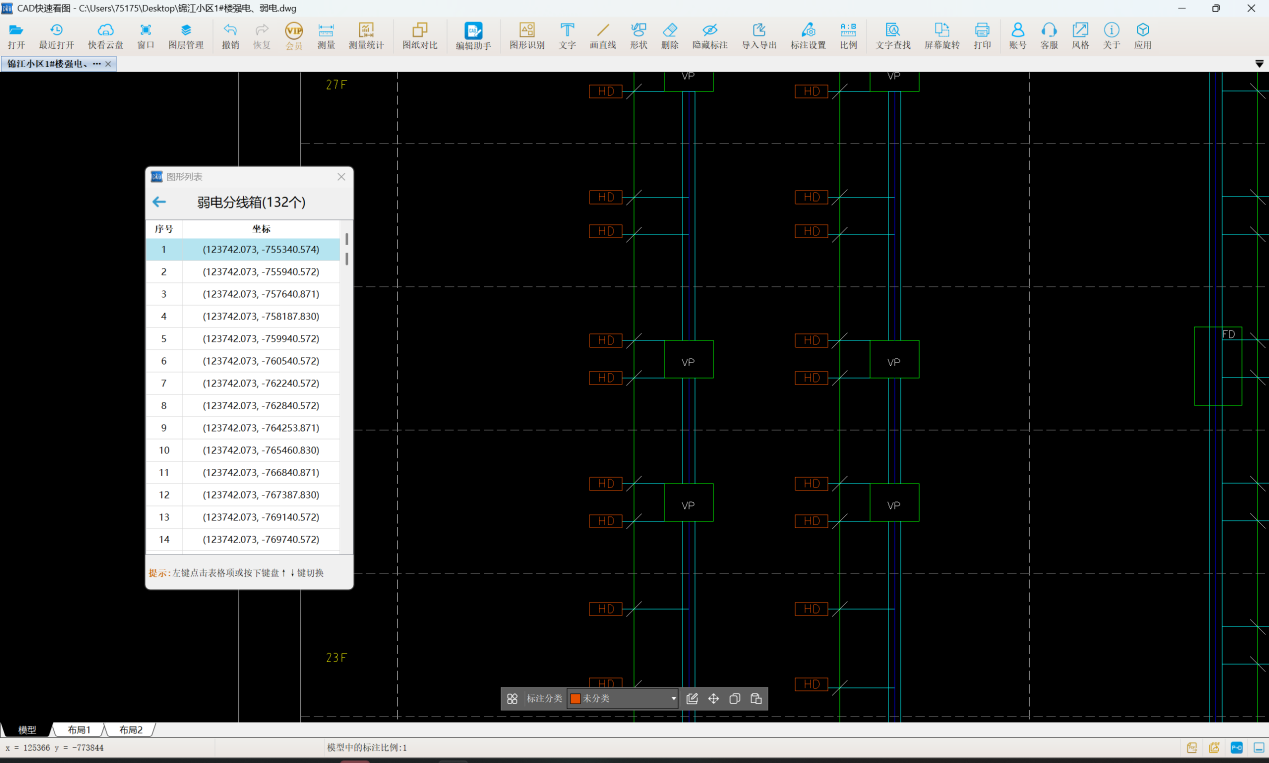Open the VIP 会员 membership icon
1269x763 pixels.
294,36
